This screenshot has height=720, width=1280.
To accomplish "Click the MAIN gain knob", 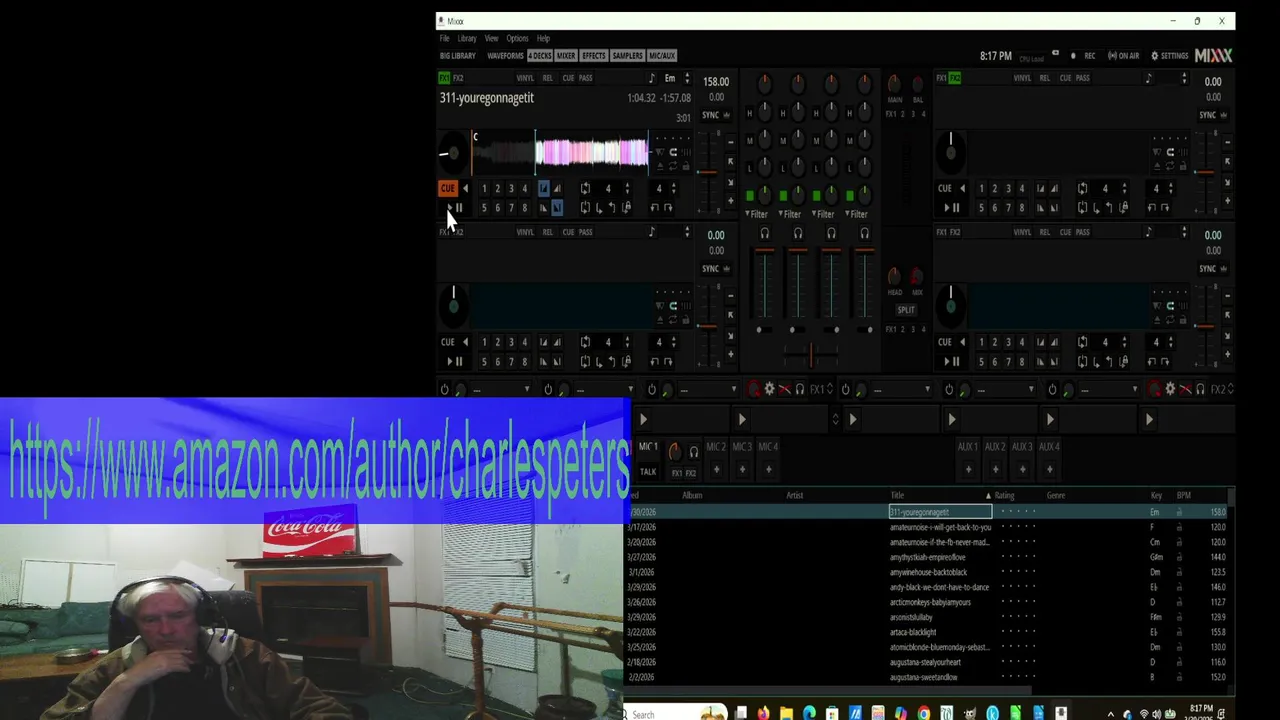I will click(x=894, y=83).
